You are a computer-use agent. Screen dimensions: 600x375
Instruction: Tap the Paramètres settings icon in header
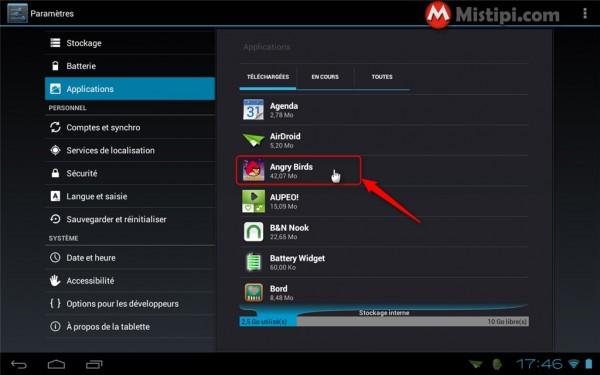coord(17,13)
